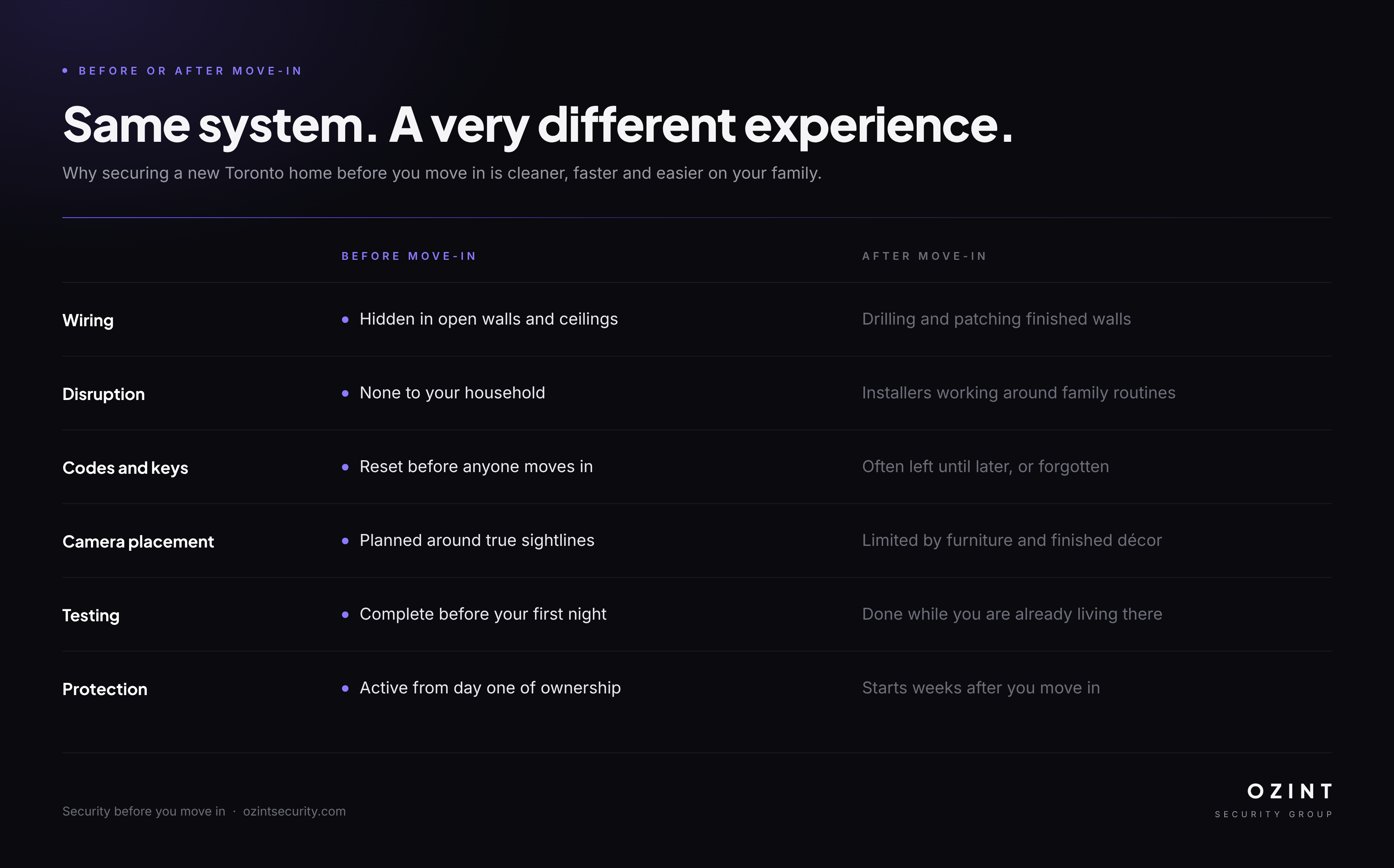Open the ozintsecurity.com link in footer

coord(294,811)
